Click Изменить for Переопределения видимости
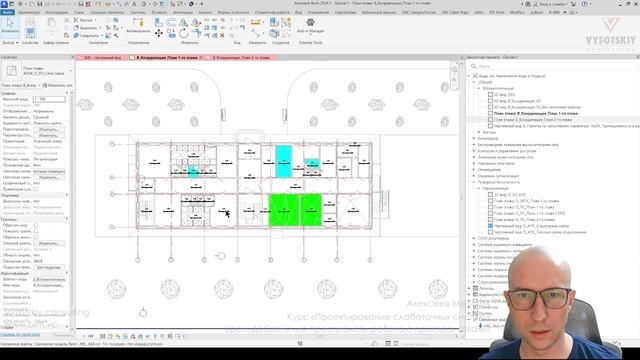Image resolution: width=640 pixels, height=360 pixels. [49, 129]
